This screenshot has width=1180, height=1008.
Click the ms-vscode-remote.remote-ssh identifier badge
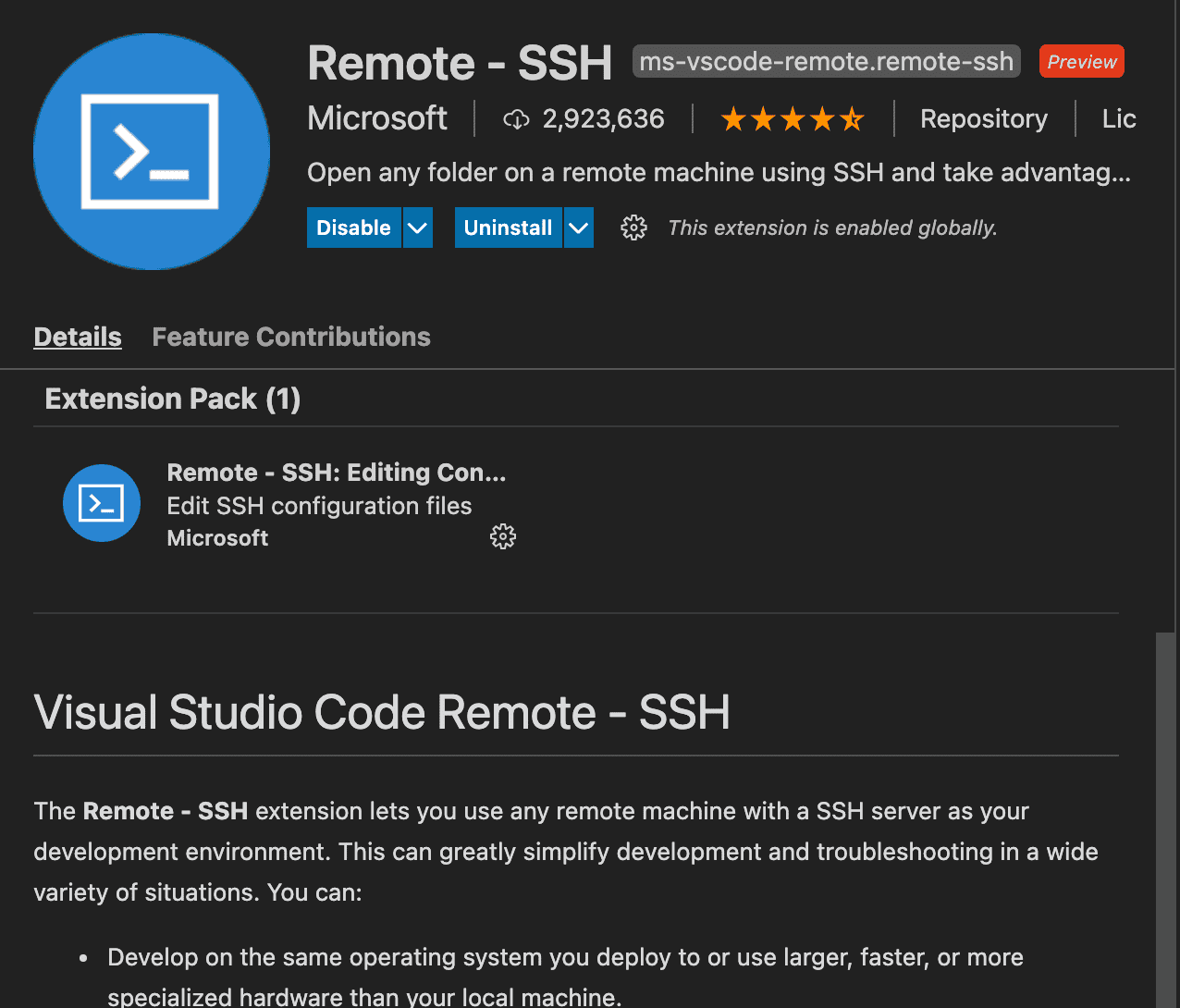827,62
